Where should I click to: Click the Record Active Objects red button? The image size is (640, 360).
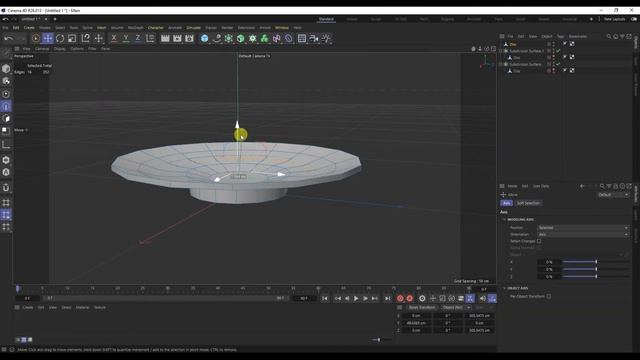click(400, 298)
